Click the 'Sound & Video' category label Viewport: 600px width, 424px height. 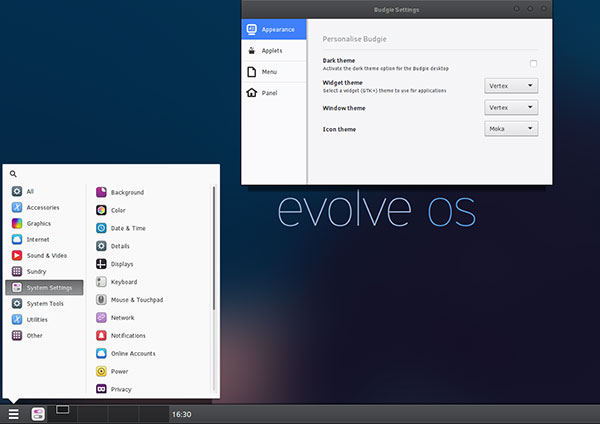click(47, 256)
